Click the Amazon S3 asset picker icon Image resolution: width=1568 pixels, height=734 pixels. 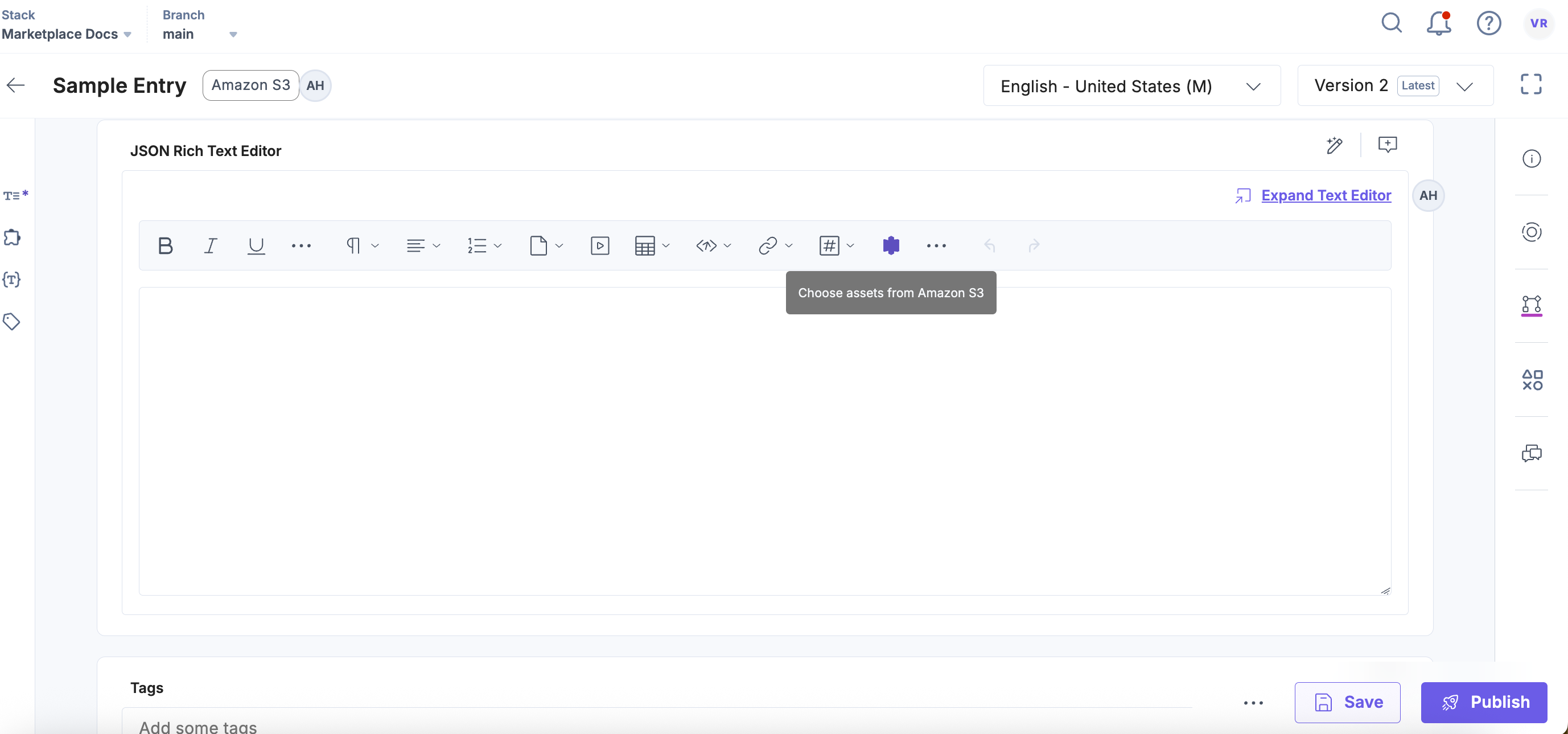tap(891, 245)
